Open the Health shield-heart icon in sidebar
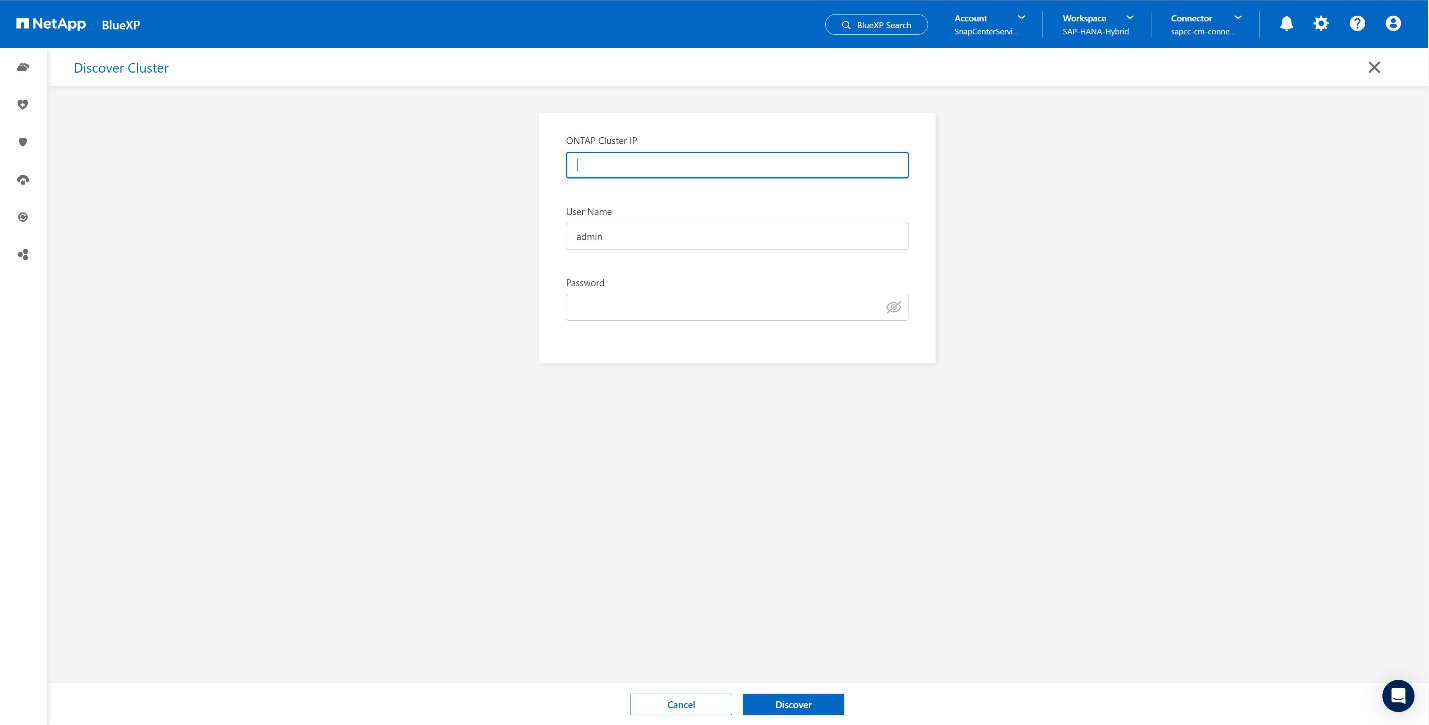1429x725 pixels. (x=23, y=104)
